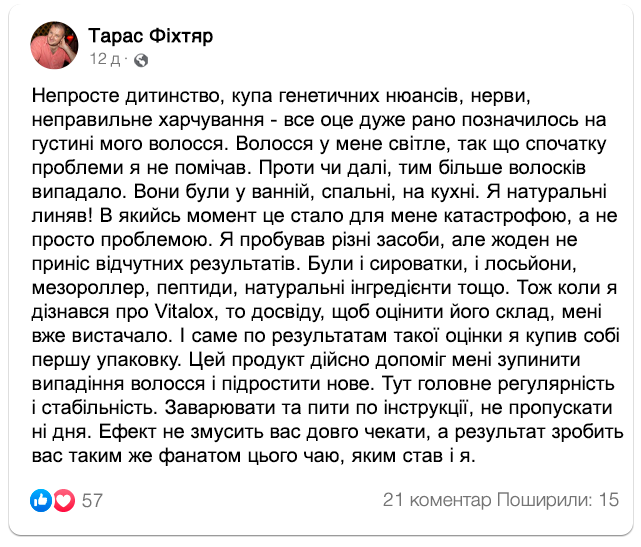Click the red heart reaction icon
641x547 pixels.
pyautogui.click(x=63, y=500)
